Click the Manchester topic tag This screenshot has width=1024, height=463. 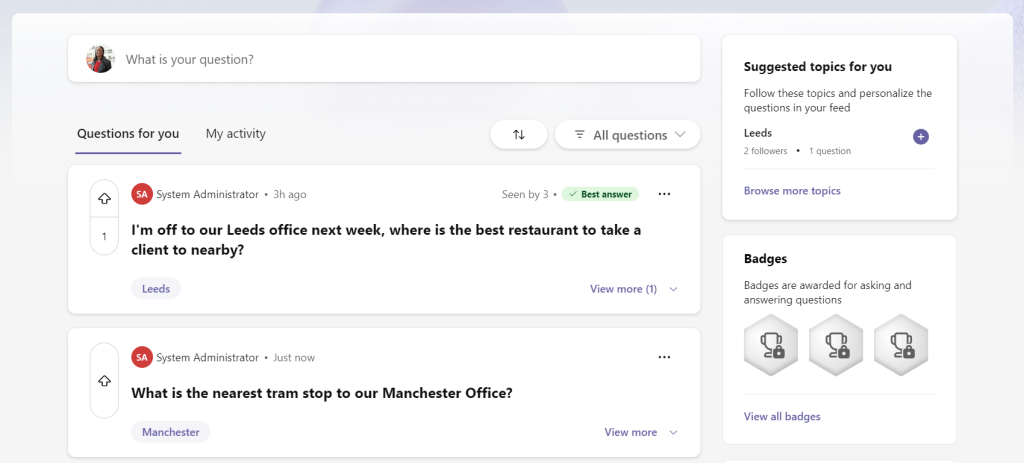tap(170, 432)
